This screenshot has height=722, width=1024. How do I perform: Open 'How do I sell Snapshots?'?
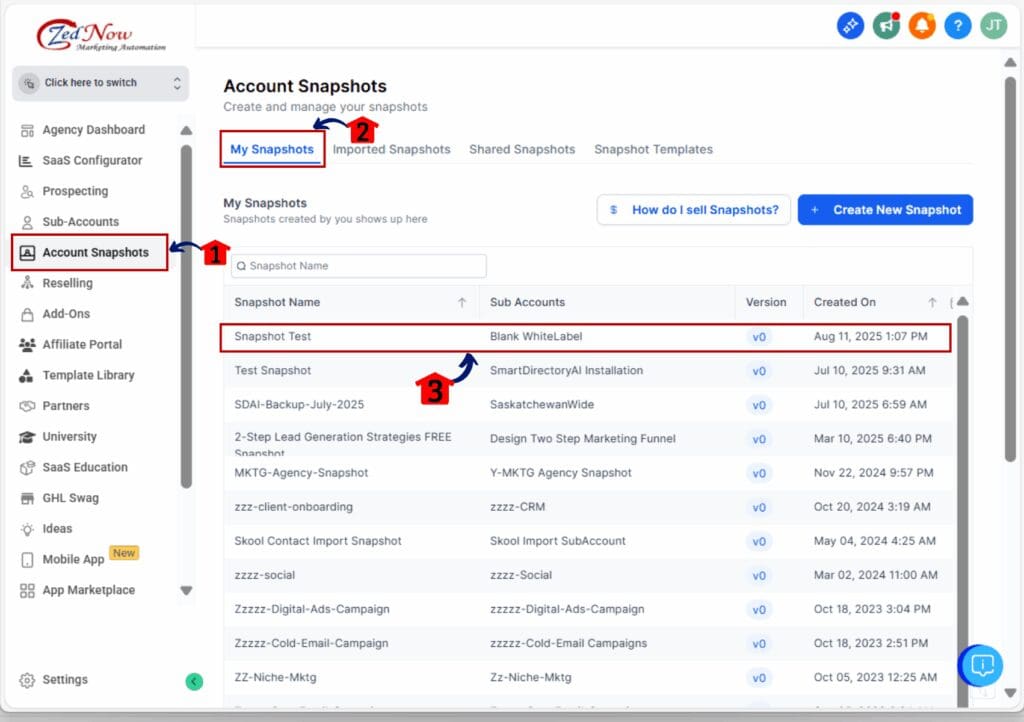point(693,209)
